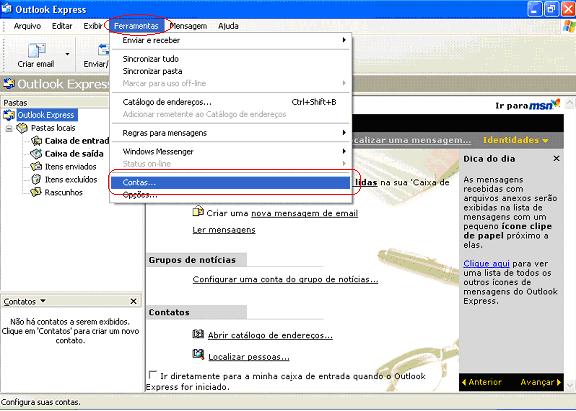
Task: Click the Localizar pessoas icon
Action: pyautogui.click(x=198, y=354)
